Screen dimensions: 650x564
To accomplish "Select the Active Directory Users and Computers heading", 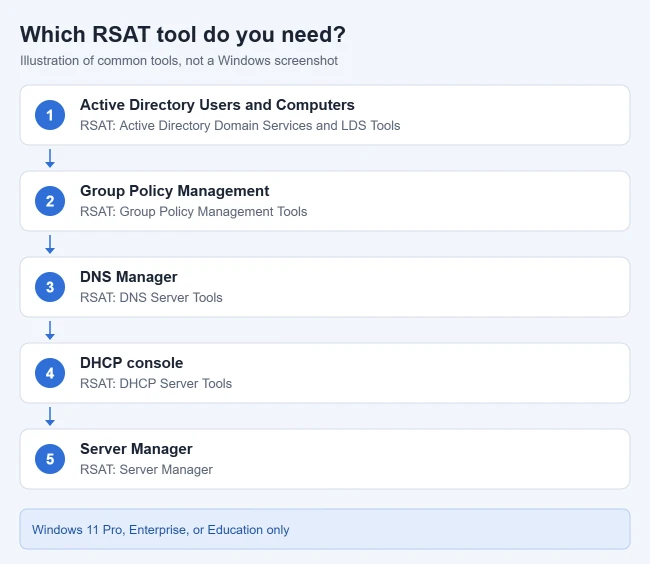I will pyautogui.click(x=217, y=105).
